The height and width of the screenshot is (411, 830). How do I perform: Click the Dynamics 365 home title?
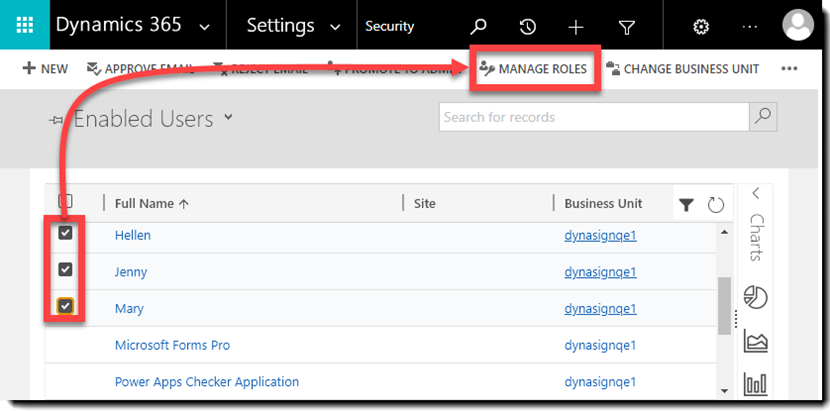(119, 25)
